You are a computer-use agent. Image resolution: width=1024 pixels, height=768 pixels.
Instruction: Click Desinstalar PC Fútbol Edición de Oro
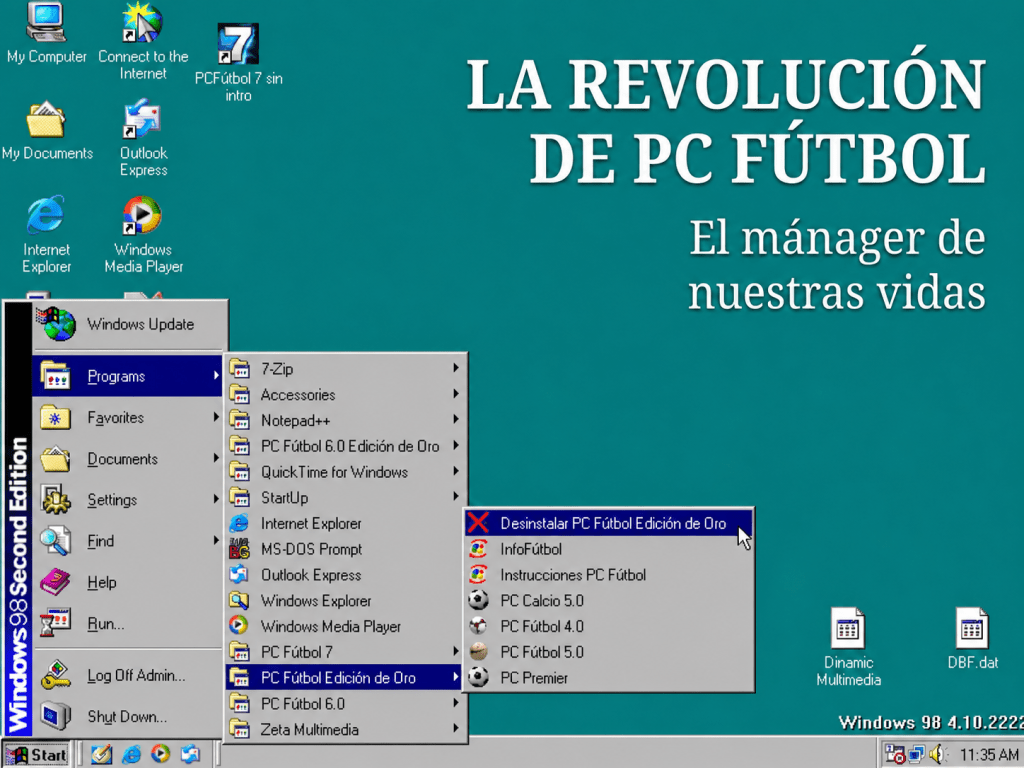(x=609, y=523)
